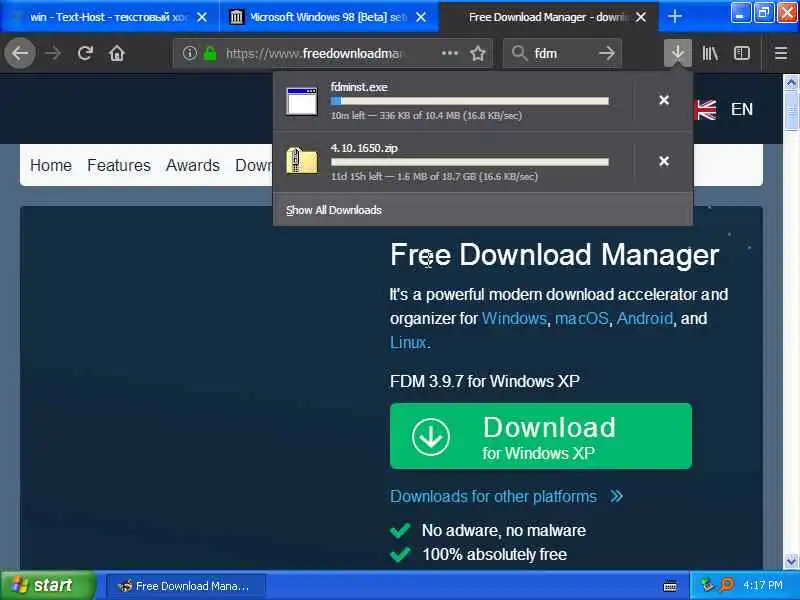
Task: Toggle the sidebar view icon
Action: point(741,53)
